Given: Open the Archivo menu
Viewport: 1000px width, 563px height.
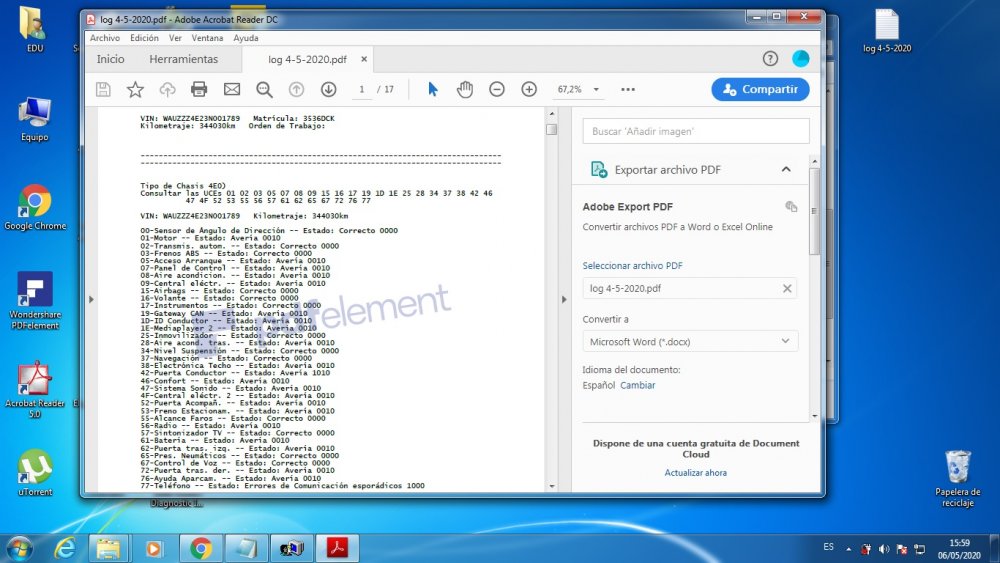Looking at the screenshot, I should coord(104,38).
